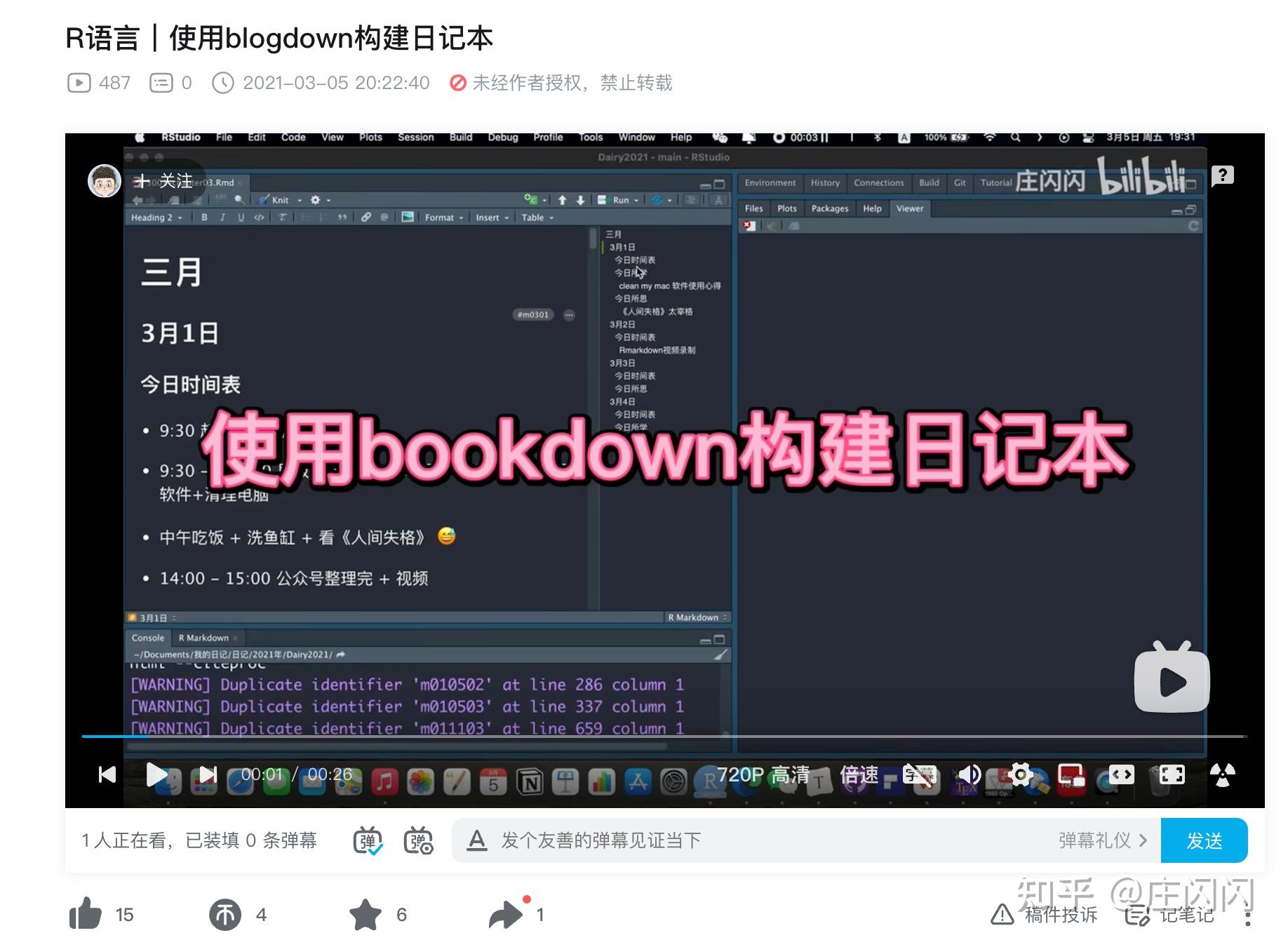This screenshot has width=1288, height=947.
Task: Toggle italic formatting in the Rmd toolbar
Action: click(222, 217)
